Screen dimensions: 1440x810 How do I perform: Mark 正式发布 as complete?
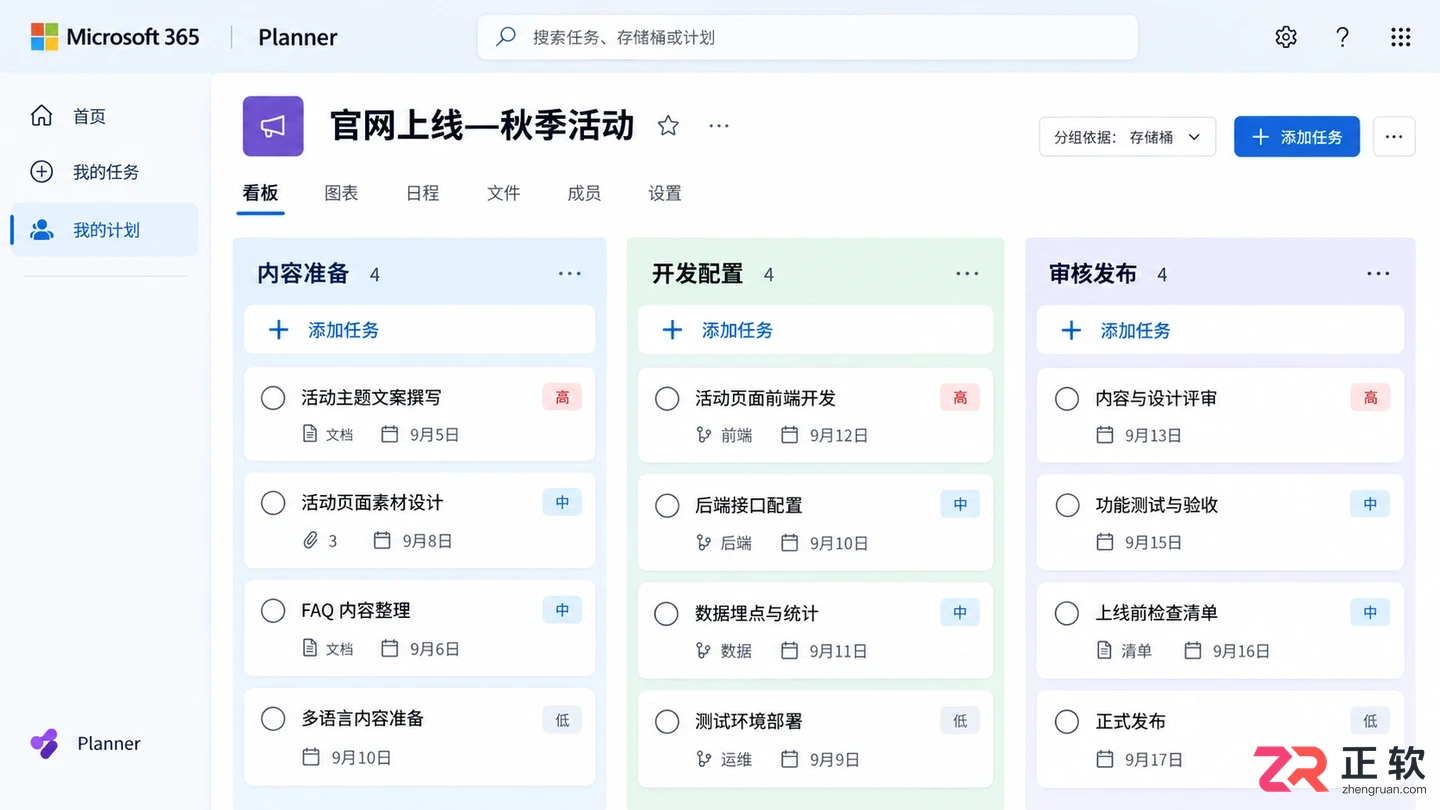click(1067, 721)
